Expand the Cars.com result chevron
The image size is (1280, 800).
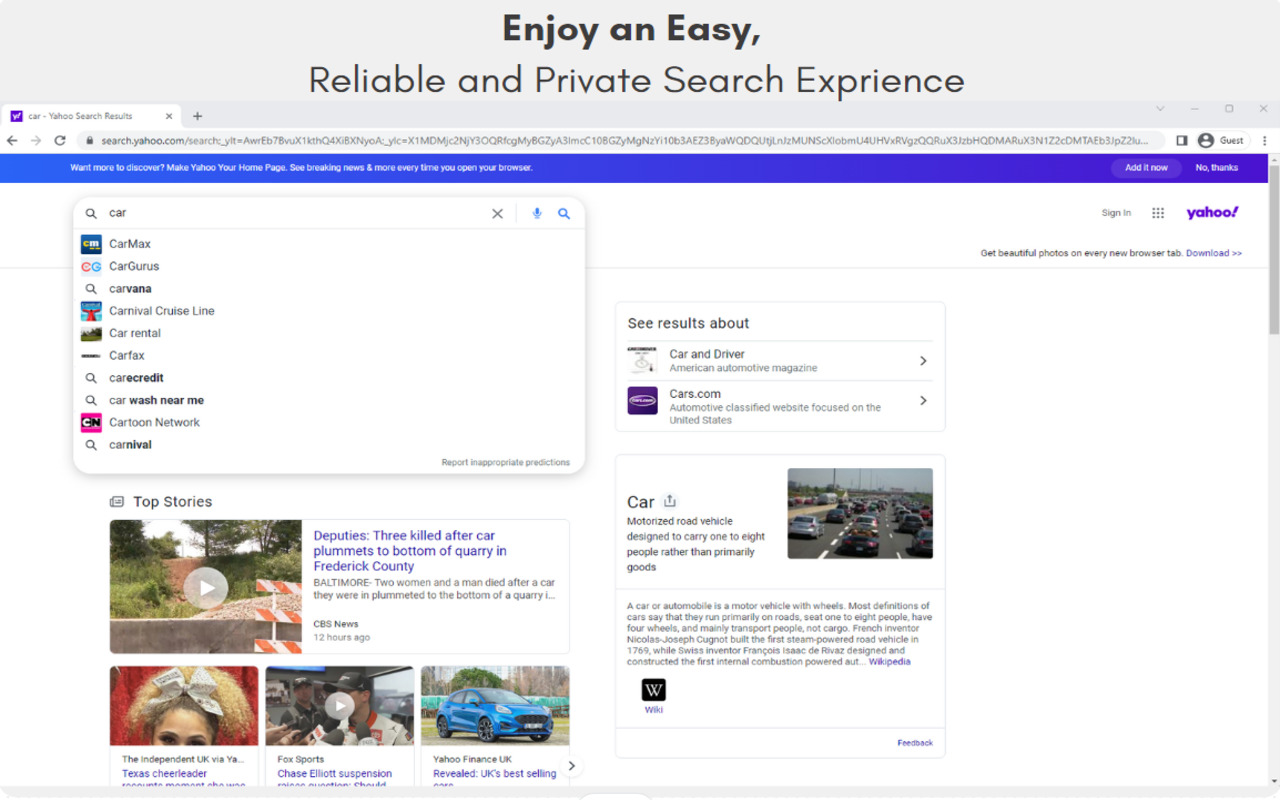(x=923, y=401)
